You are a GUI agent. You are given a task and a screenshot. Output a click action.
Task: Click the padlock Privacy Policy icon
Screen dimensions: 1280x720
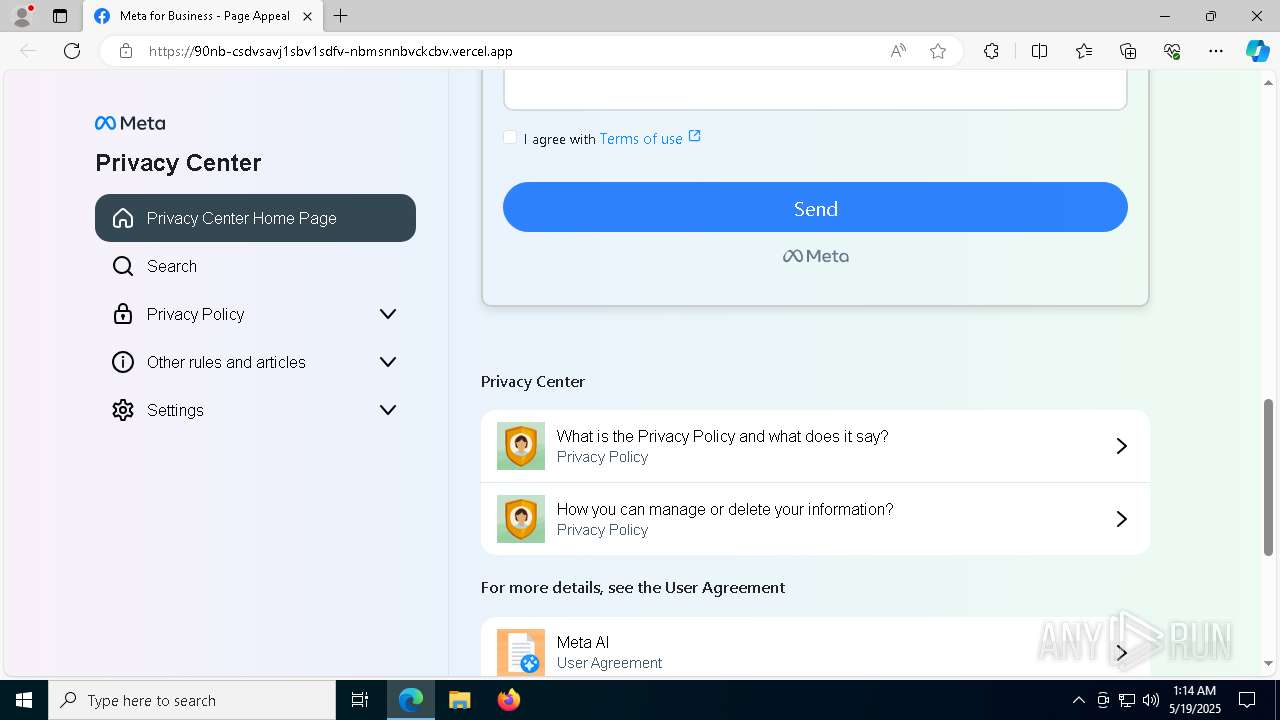(123, 314)
